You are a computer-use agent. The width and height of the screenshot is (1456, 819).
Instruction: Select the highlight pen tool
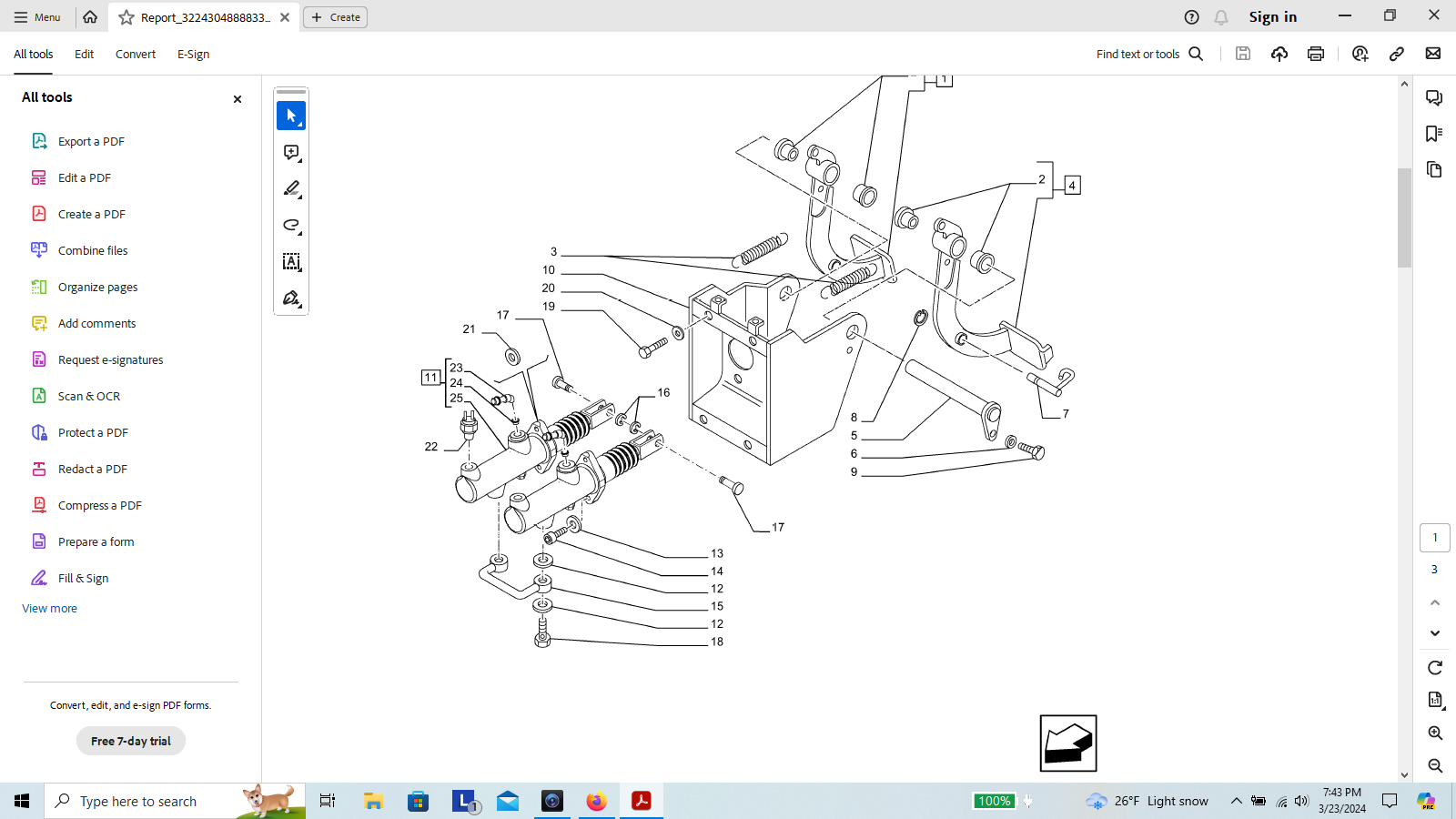291,188
